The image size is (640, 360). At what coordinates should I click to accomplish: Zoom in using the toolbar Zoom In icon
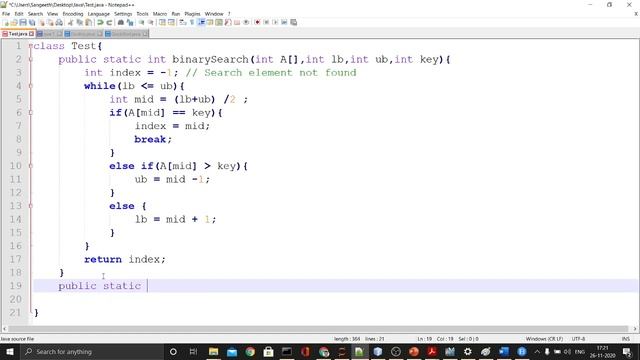(141, 22)
